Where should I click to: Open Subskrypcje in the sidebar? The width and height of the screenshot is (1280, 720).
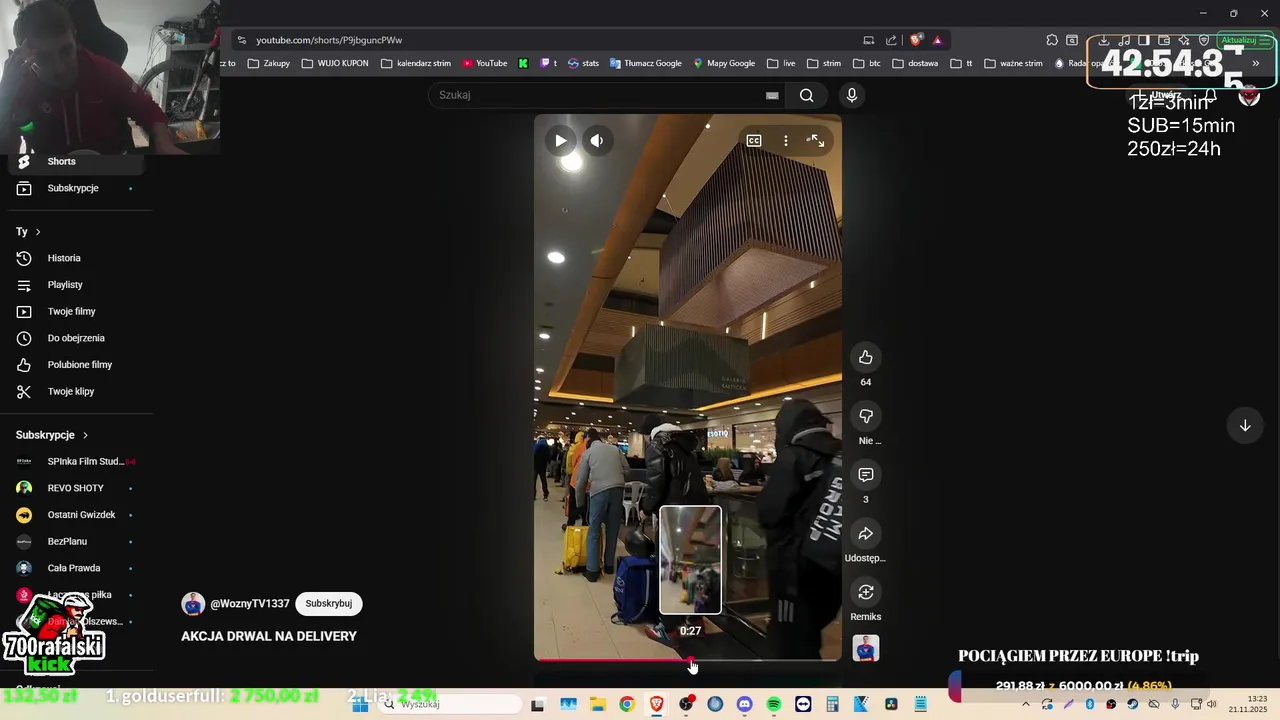pos(76,188)
